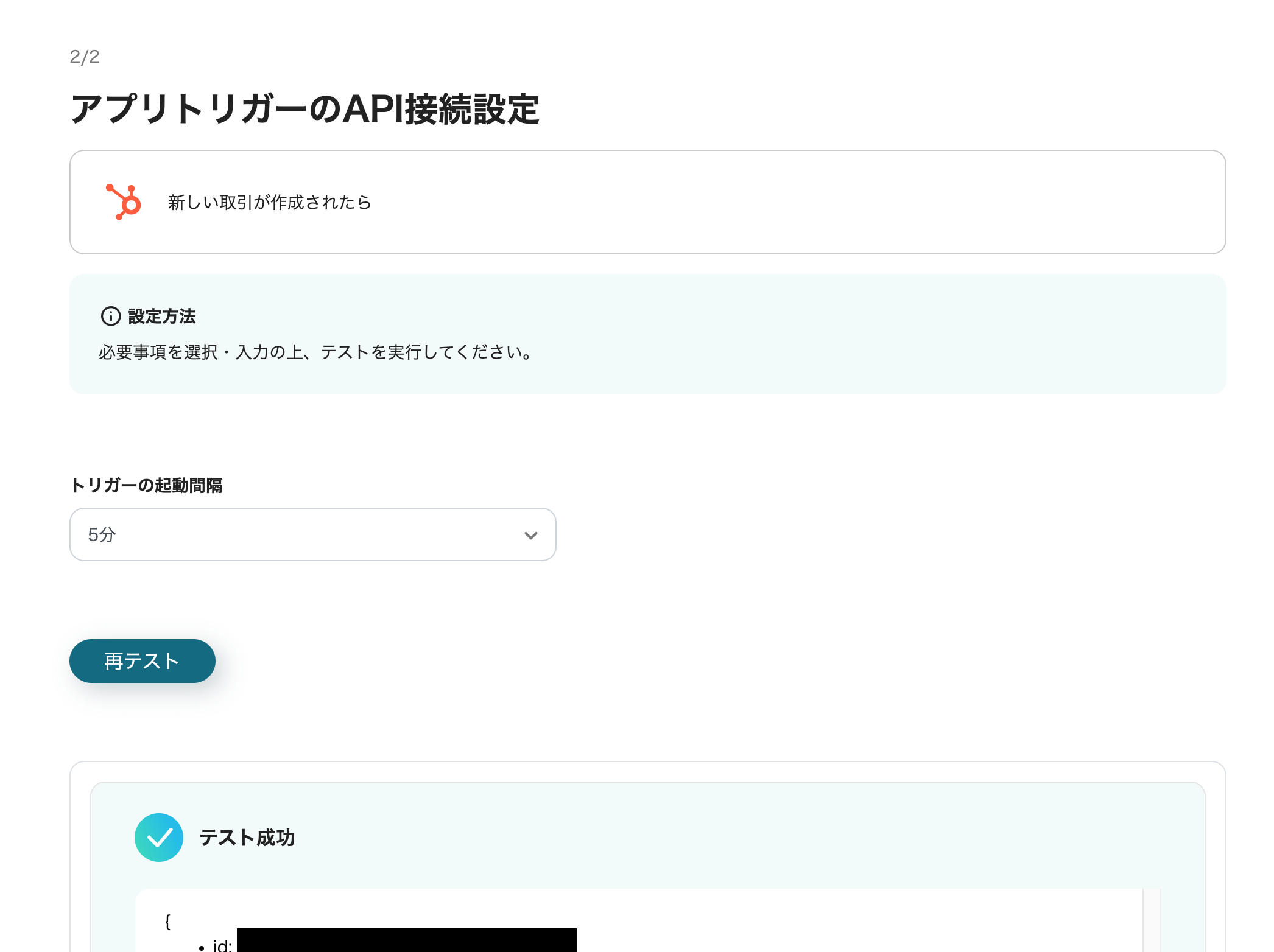Expand the interval selection list

(x=312, y=534)
